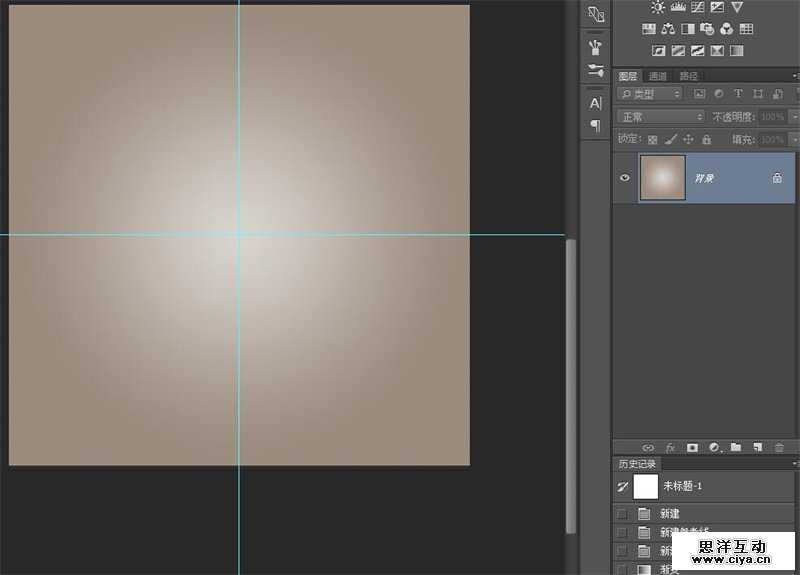Screen dimensions: 800x575
Task: Click the add layer style fx icon
Action: pos(670,447)
